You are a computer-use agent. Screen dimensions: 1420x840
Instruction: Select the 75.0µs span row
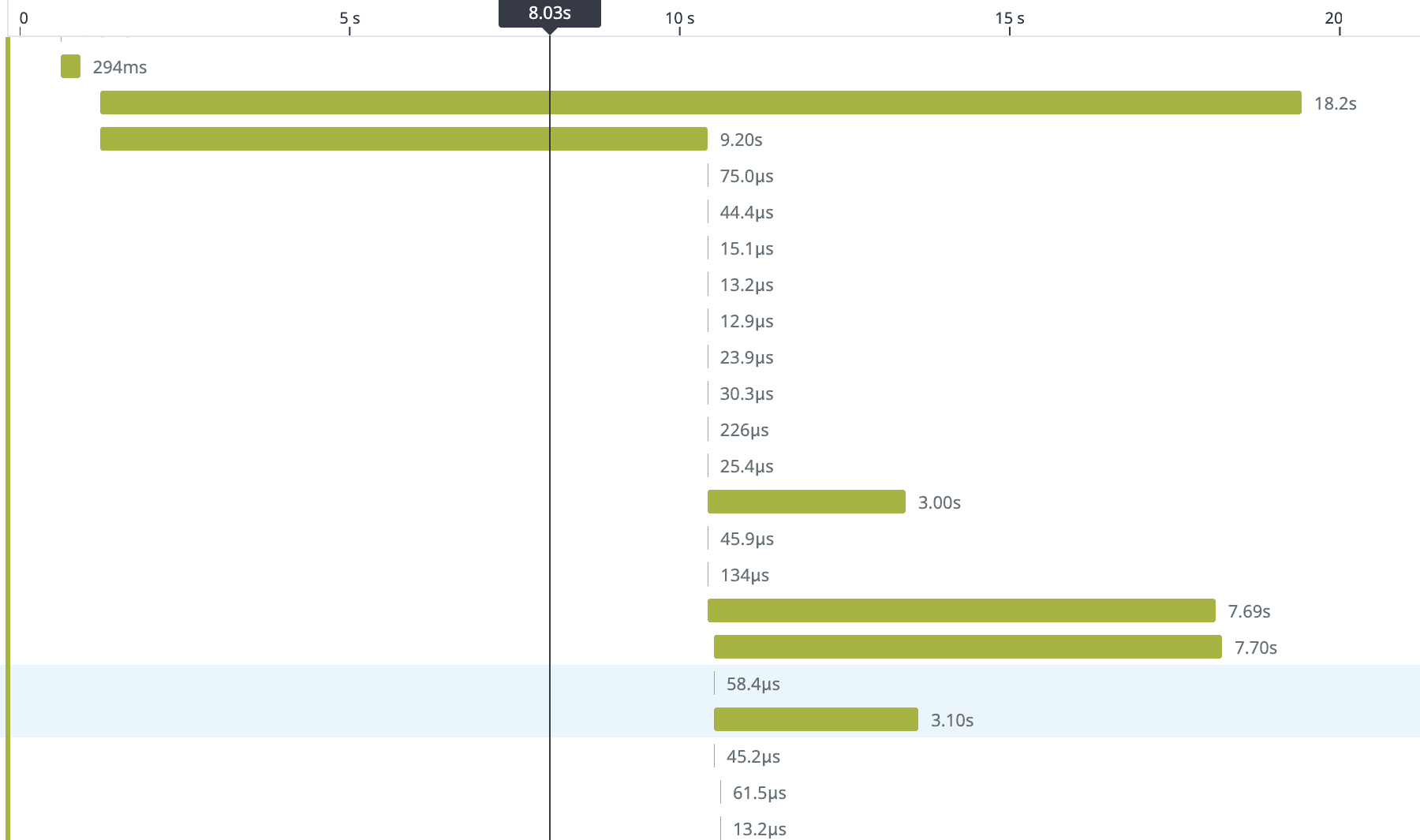coord(745,176)
